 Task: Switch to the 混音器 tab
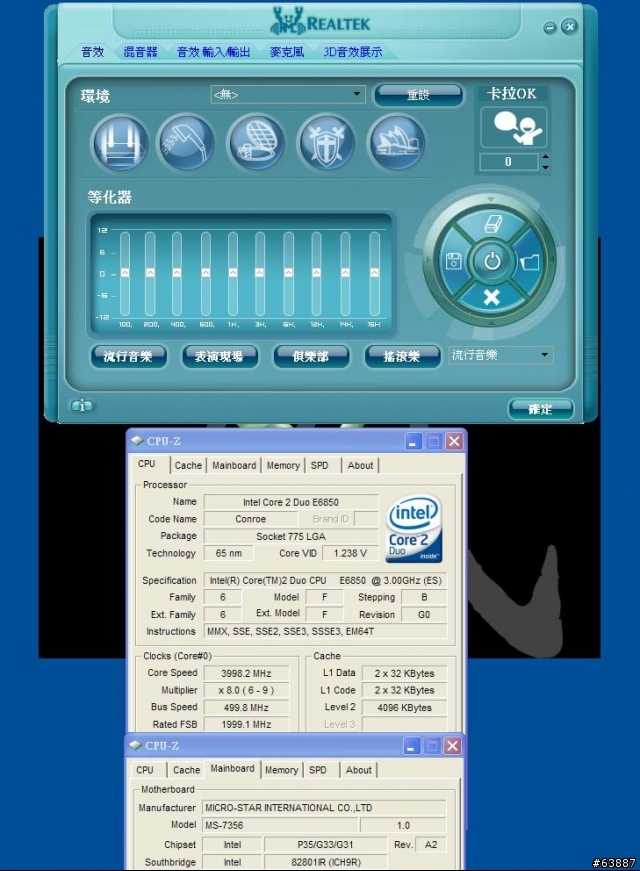point(141,52)
